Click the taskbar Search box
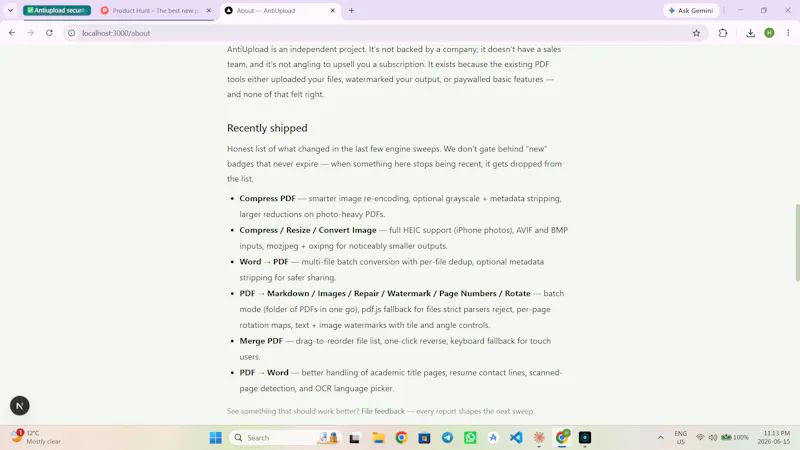 [x=286, y=438]
